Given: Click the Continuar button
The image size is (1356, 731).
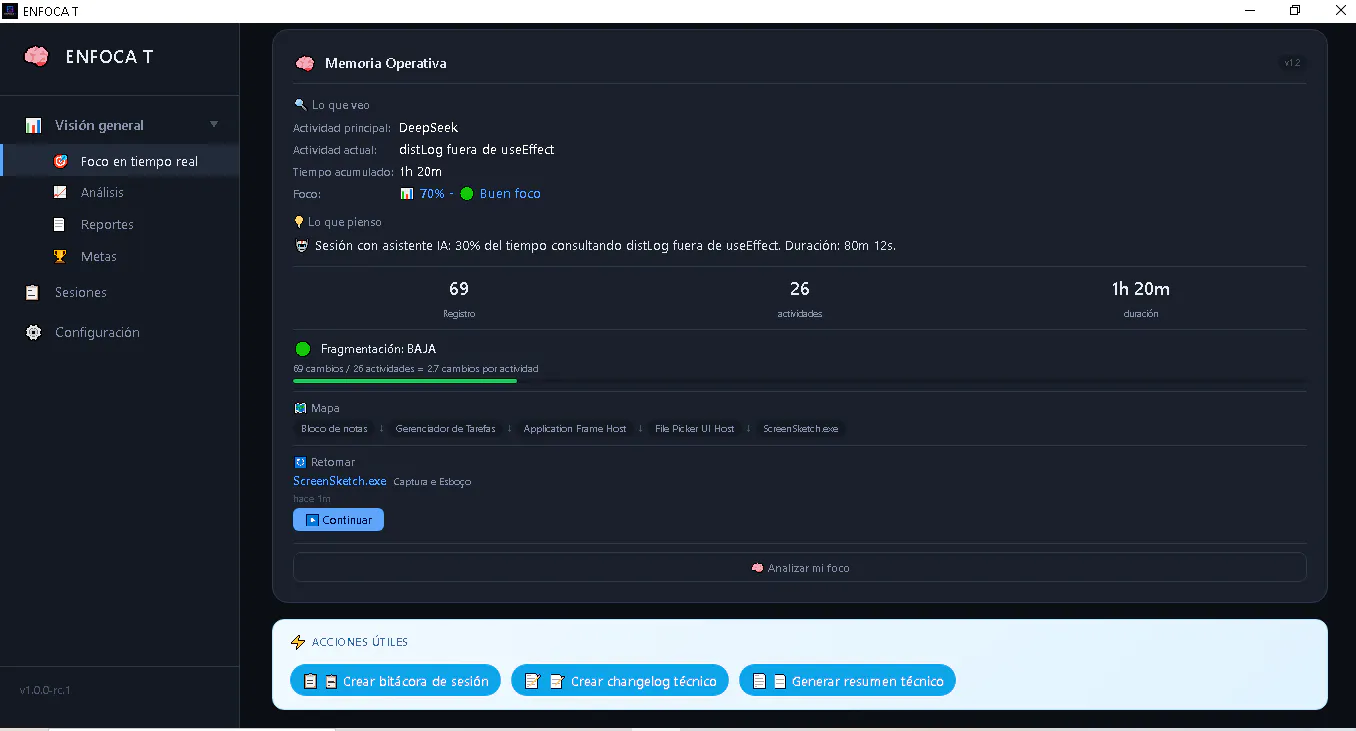Looking at the screenshot, I should pyautogui.click(x=338, y=520).
